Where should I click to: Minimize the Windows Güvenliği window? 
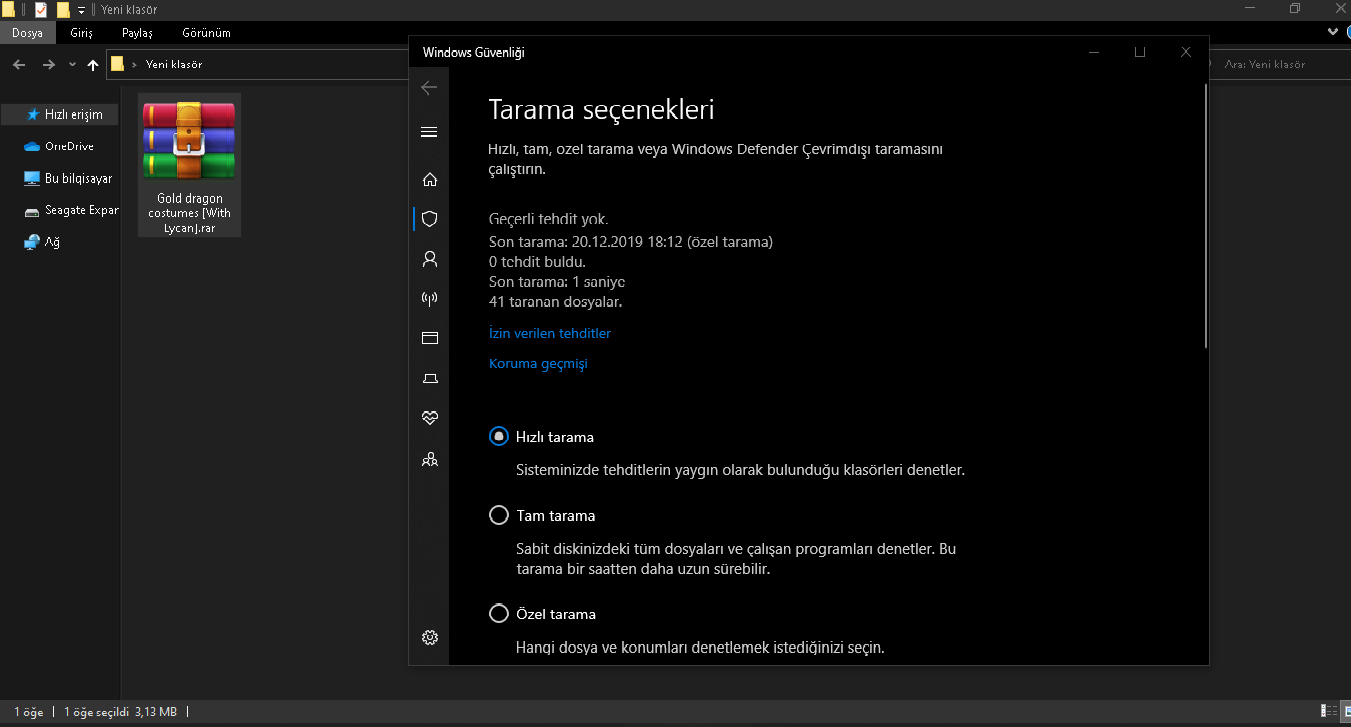coord(1094,52)
